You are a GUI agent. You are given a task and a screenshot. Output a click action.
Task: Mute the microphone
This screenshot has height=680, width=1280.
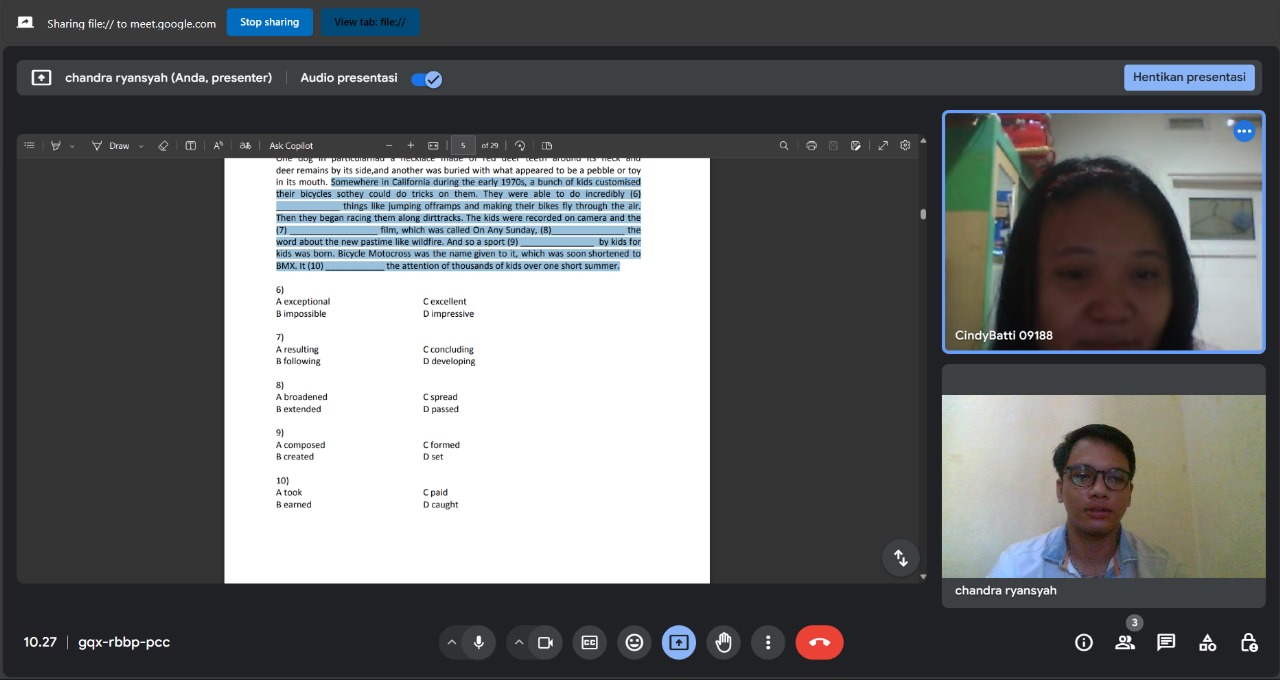click(479, 642)
